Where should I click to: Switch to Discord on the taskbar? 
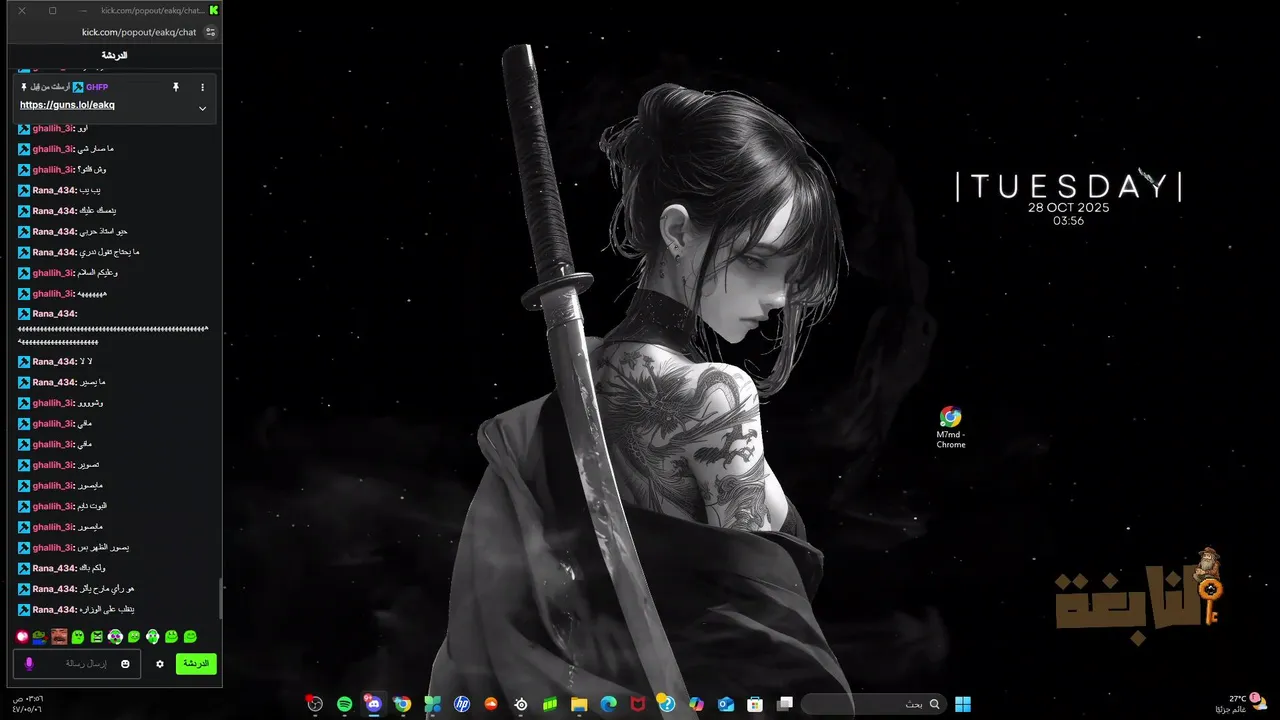[373, 704]
